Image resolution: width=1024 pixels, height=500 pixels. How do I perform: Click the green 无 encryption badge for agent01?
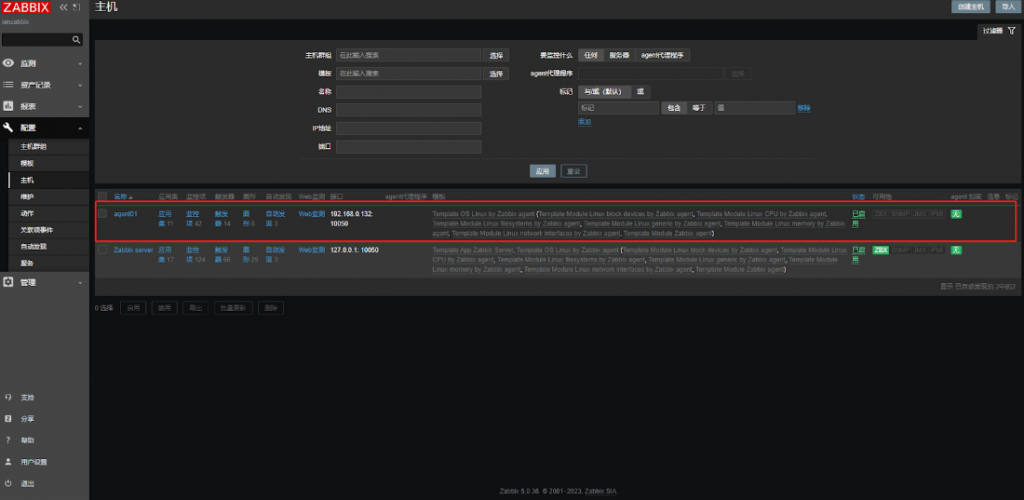tap(956, 214)
